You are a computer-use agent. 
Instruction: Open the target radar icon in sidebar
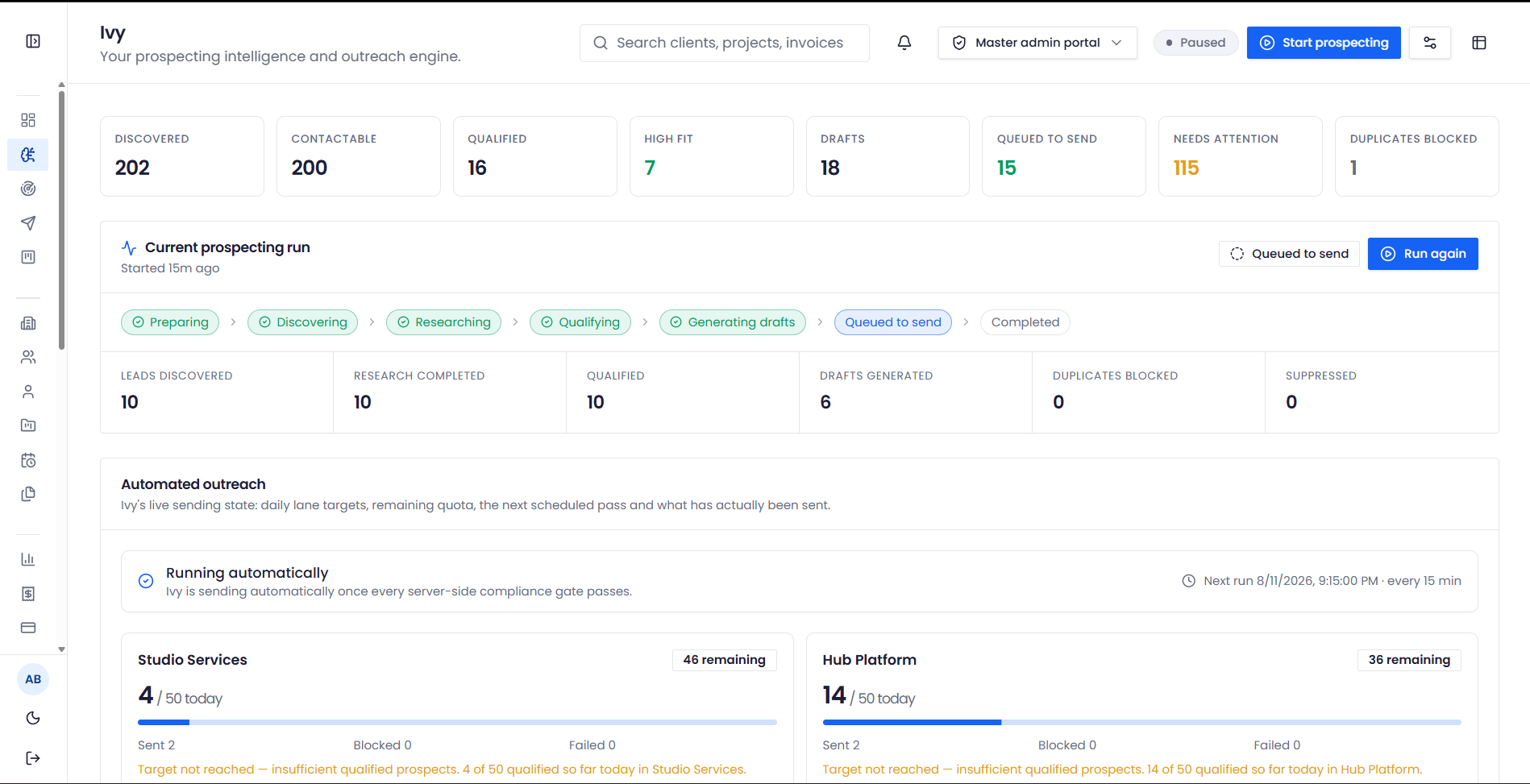tap(28, 189)
